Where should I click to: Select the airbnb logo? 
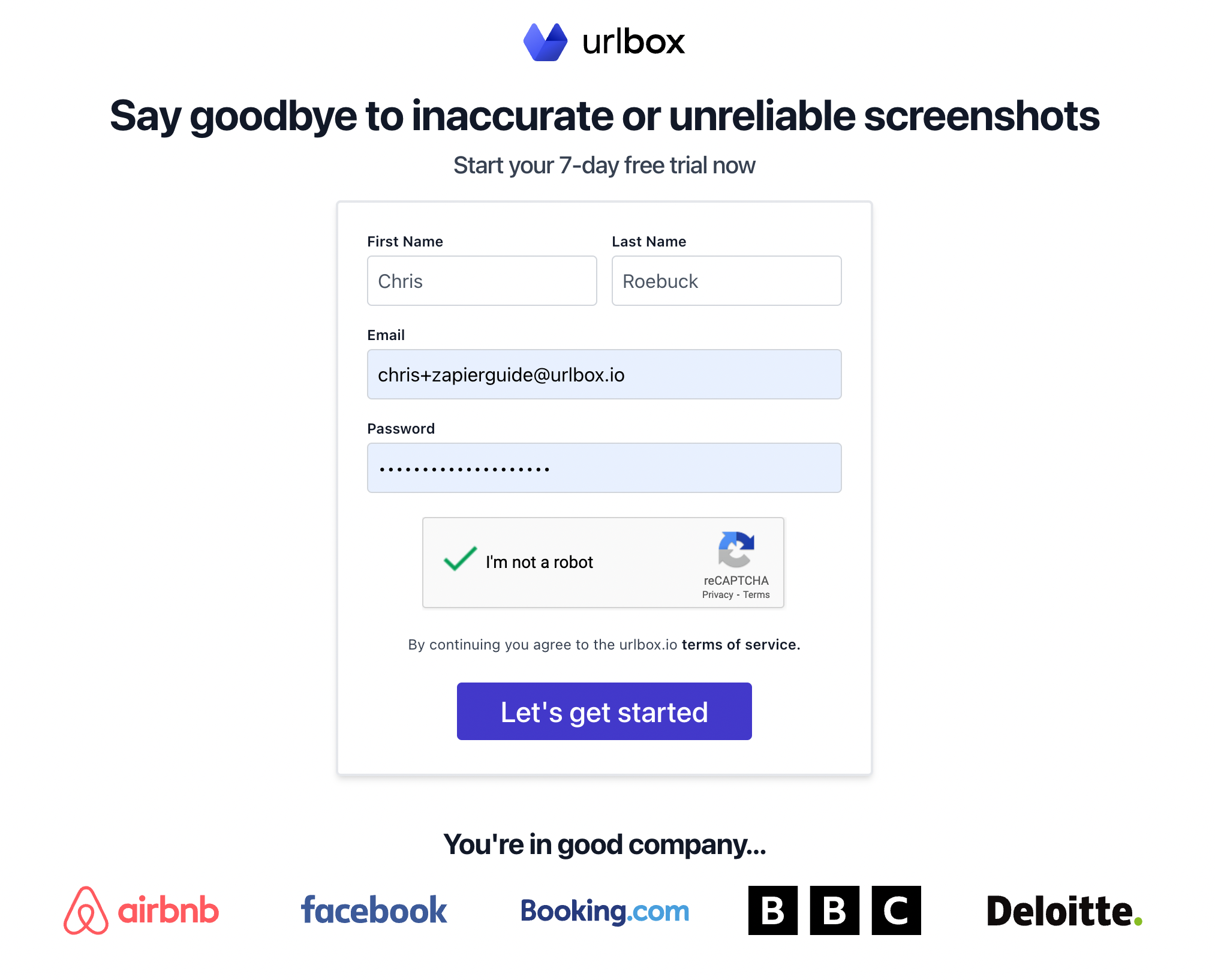point(142,910)
